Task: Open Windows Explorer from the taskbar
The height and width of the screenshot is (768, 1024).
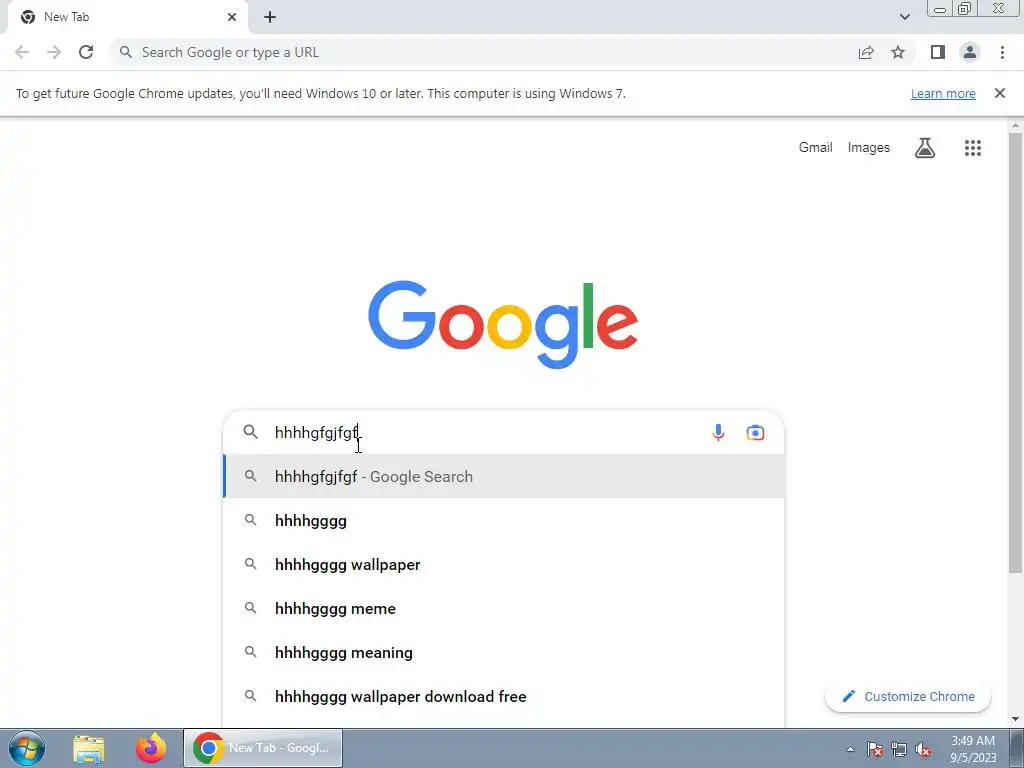Action: point(89,748)
